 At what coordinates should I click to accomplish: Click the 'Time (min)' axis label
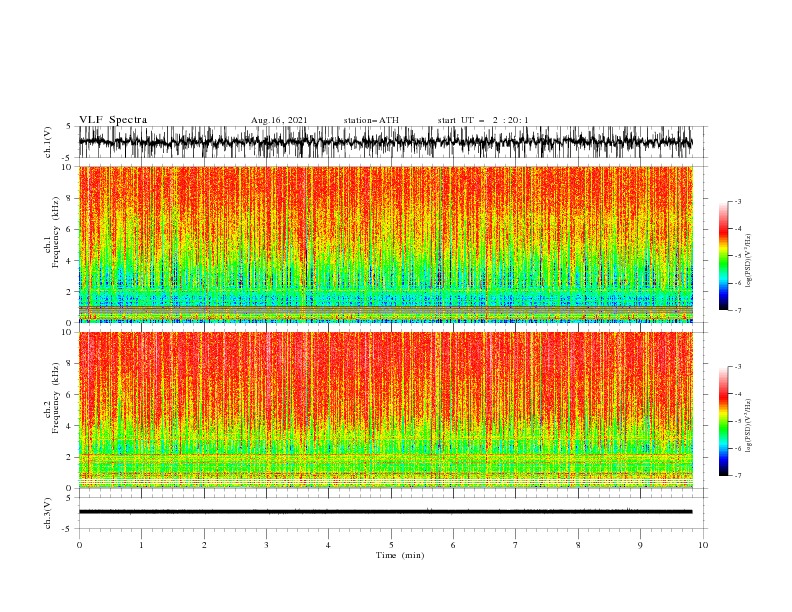(400, 555)
